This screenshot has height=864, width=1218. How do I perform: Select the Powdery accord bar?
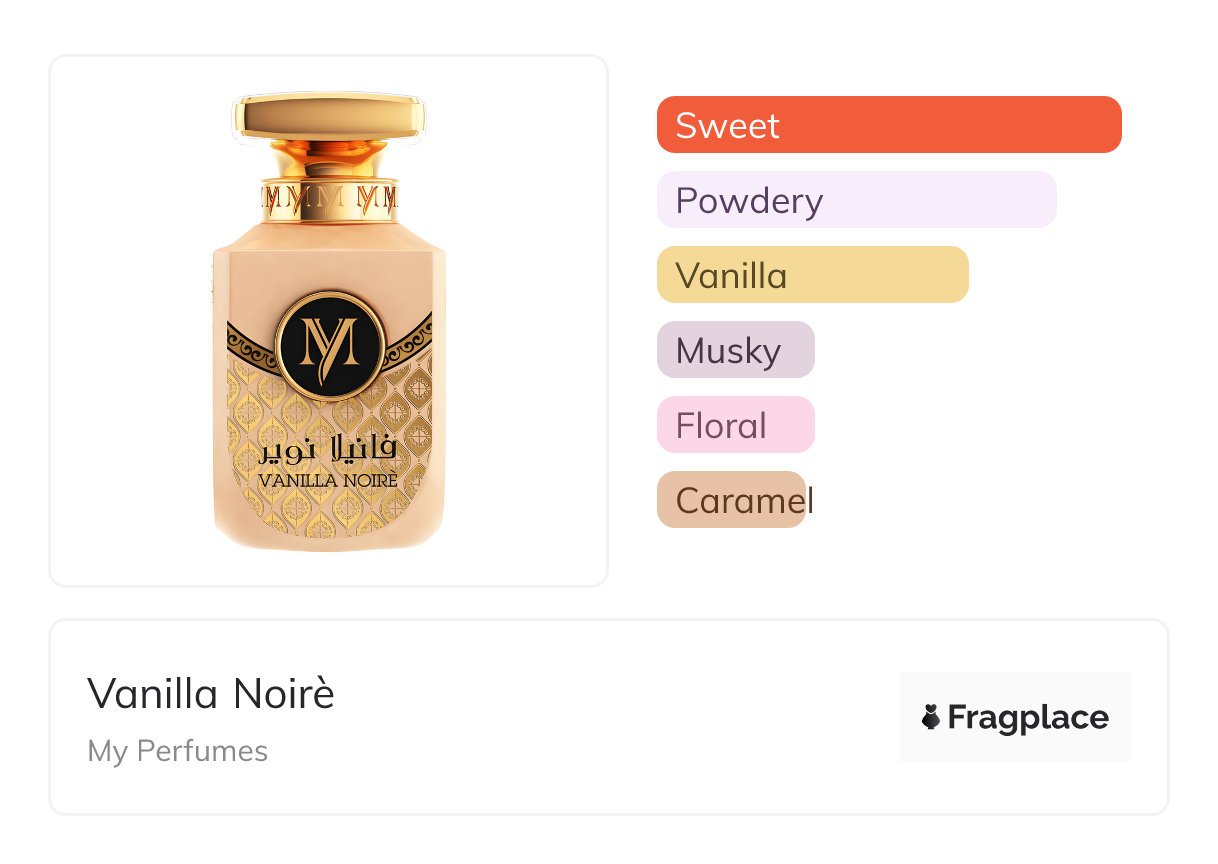(856, 200)
